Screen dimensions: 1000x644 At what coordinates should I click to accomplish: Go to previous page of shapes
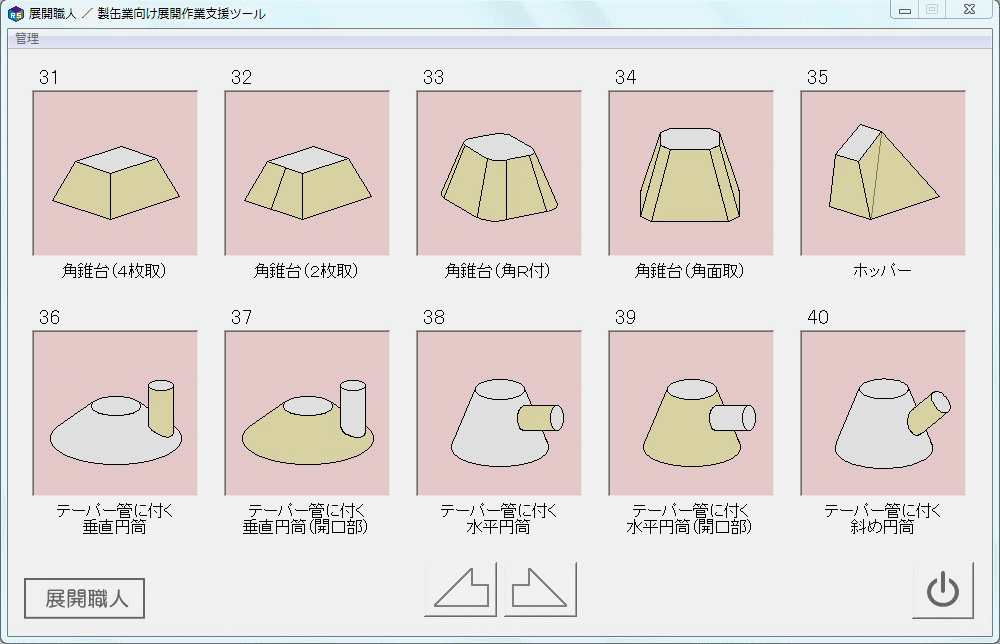click(460, 589)
